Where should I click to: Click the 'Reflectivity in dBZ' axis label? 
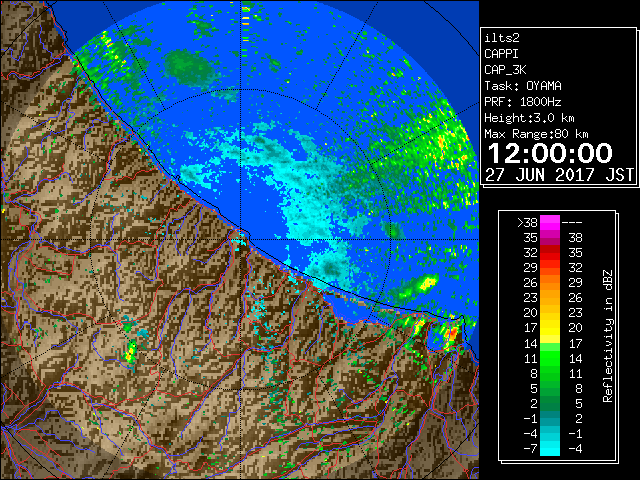[x=608, y=336]
